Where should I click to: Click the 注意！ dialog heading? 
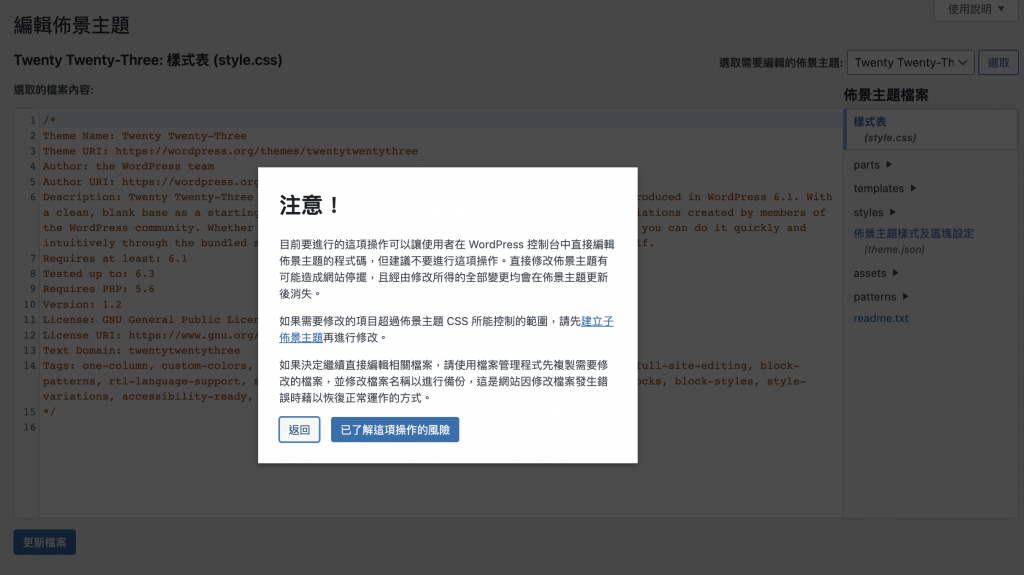pos(310,205)
